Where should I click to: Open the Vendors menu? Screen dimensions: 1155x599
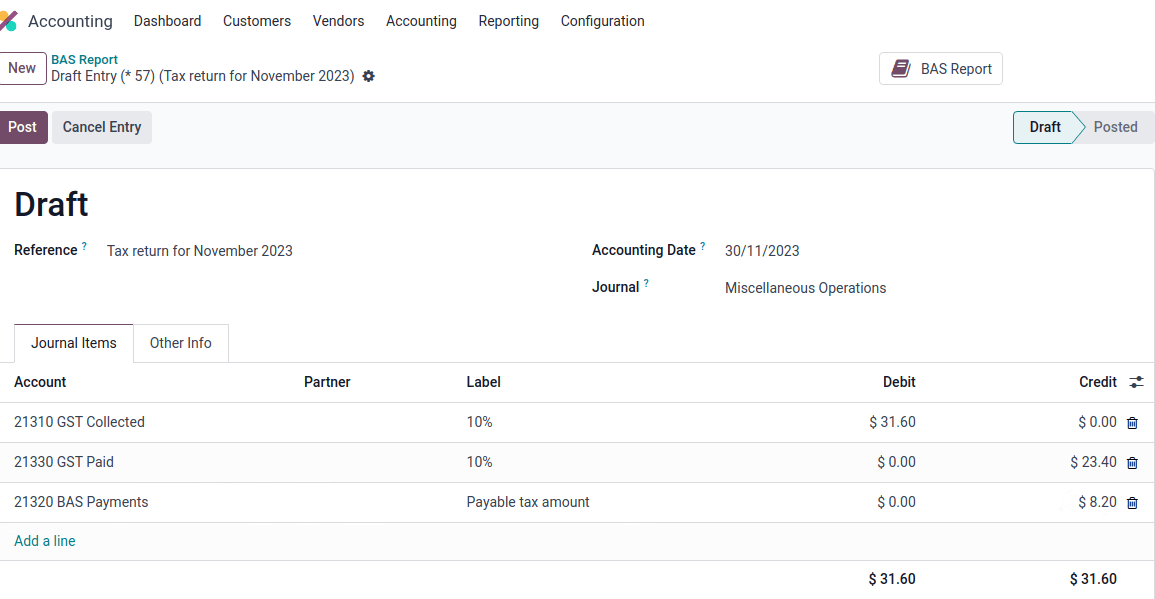(338, 21)
